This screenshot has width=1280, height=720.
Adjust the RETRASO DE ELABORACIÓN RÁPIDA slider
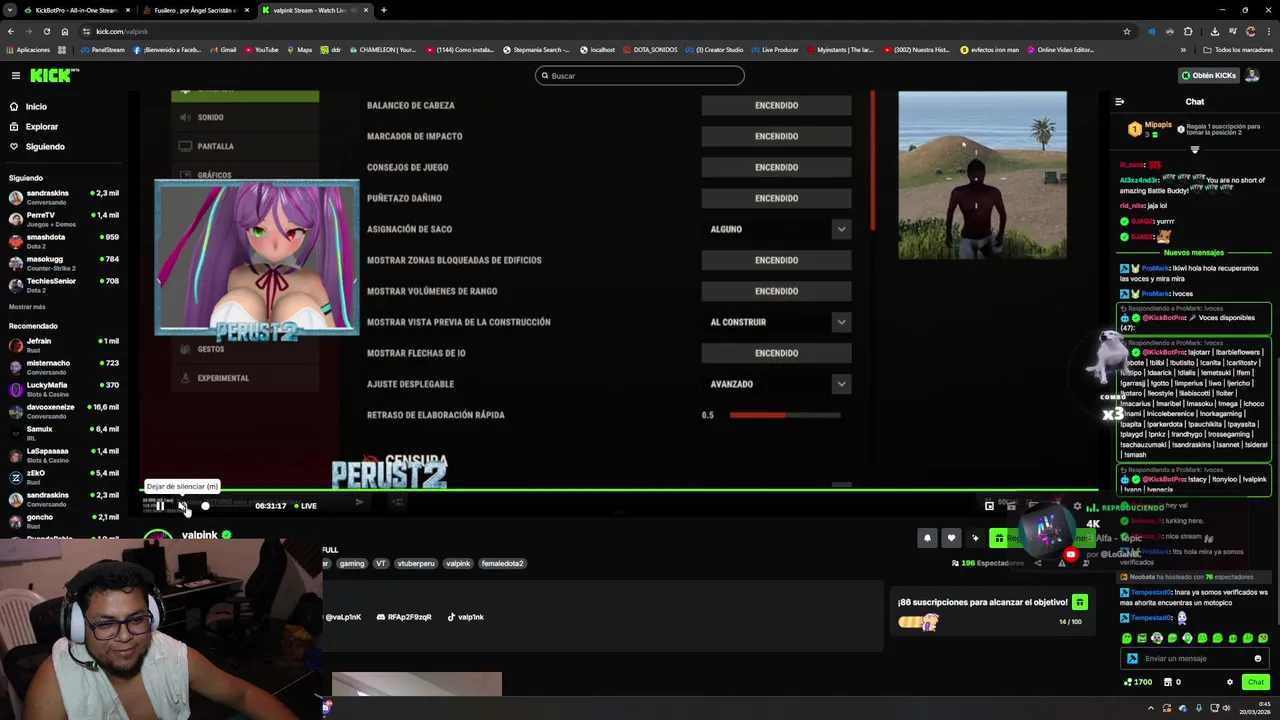point(785,415)
